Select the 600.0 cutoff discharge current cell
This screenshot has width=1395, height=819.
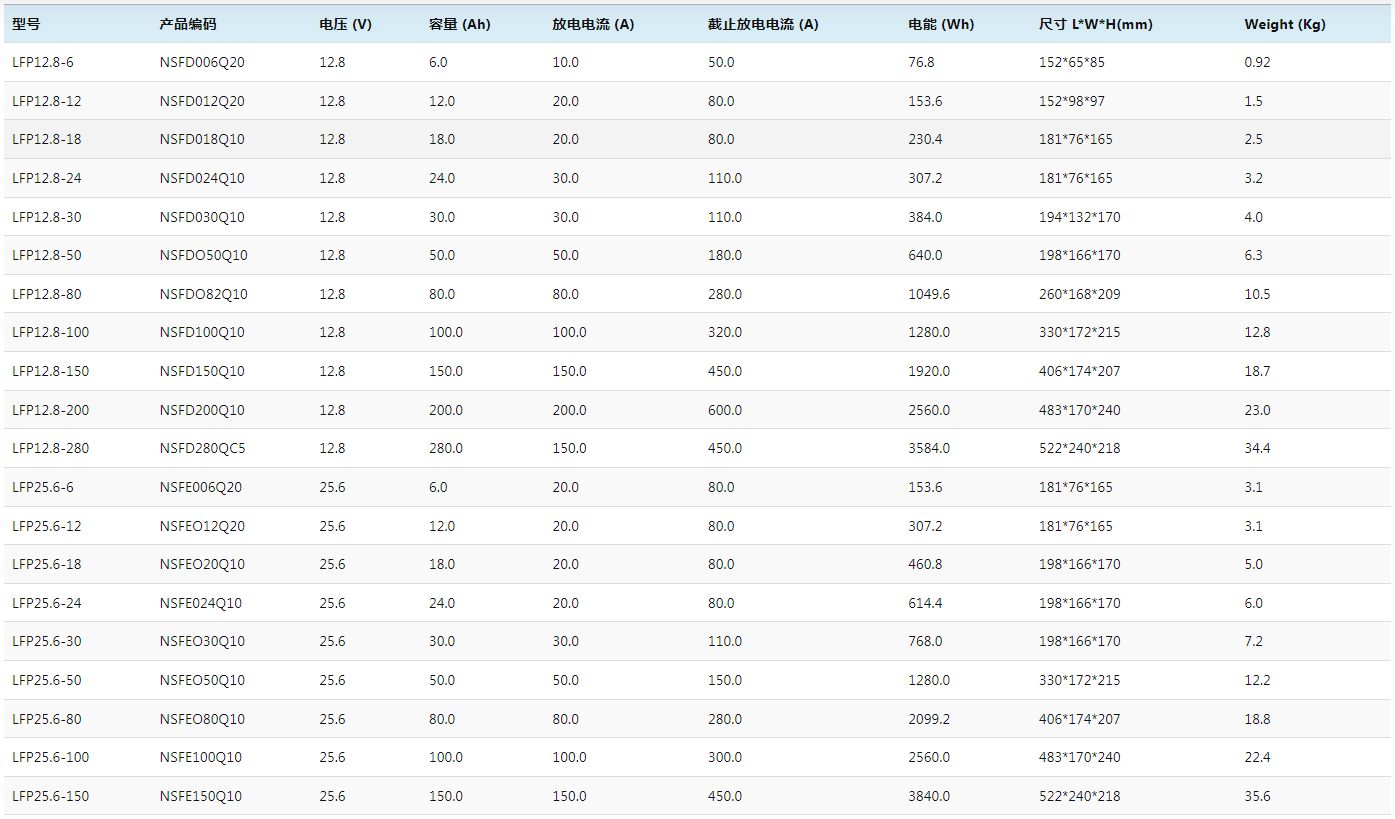click(x=724, y=410)
